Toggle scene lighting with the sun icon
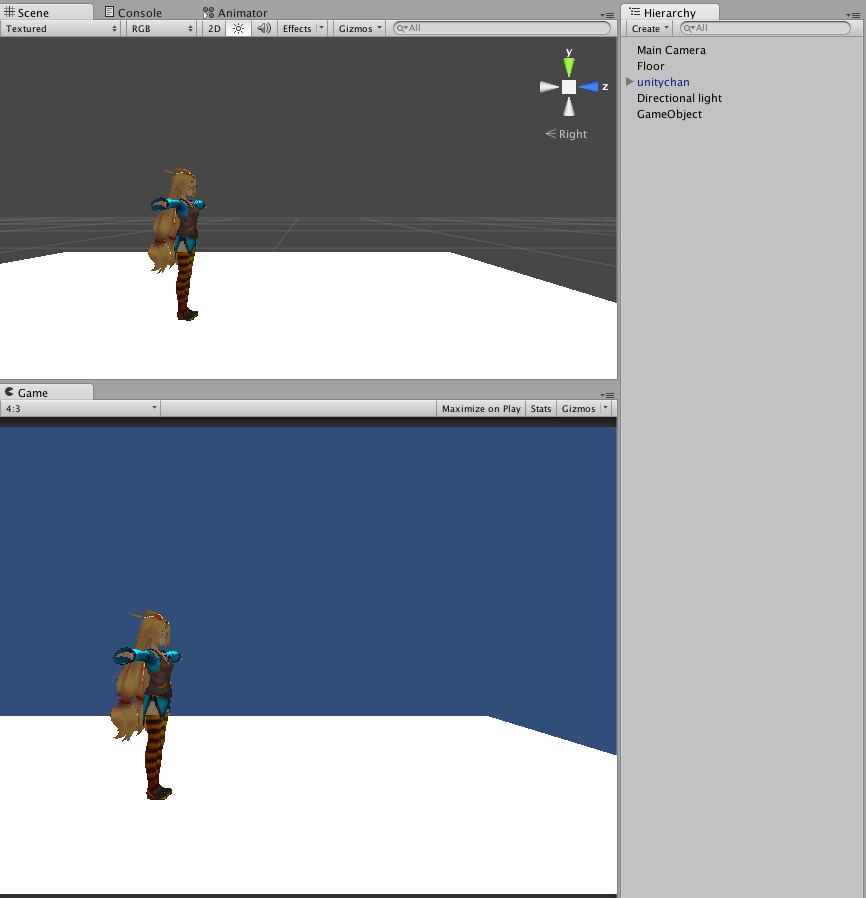This screenshot has height=898, width=866. point(238,28)
